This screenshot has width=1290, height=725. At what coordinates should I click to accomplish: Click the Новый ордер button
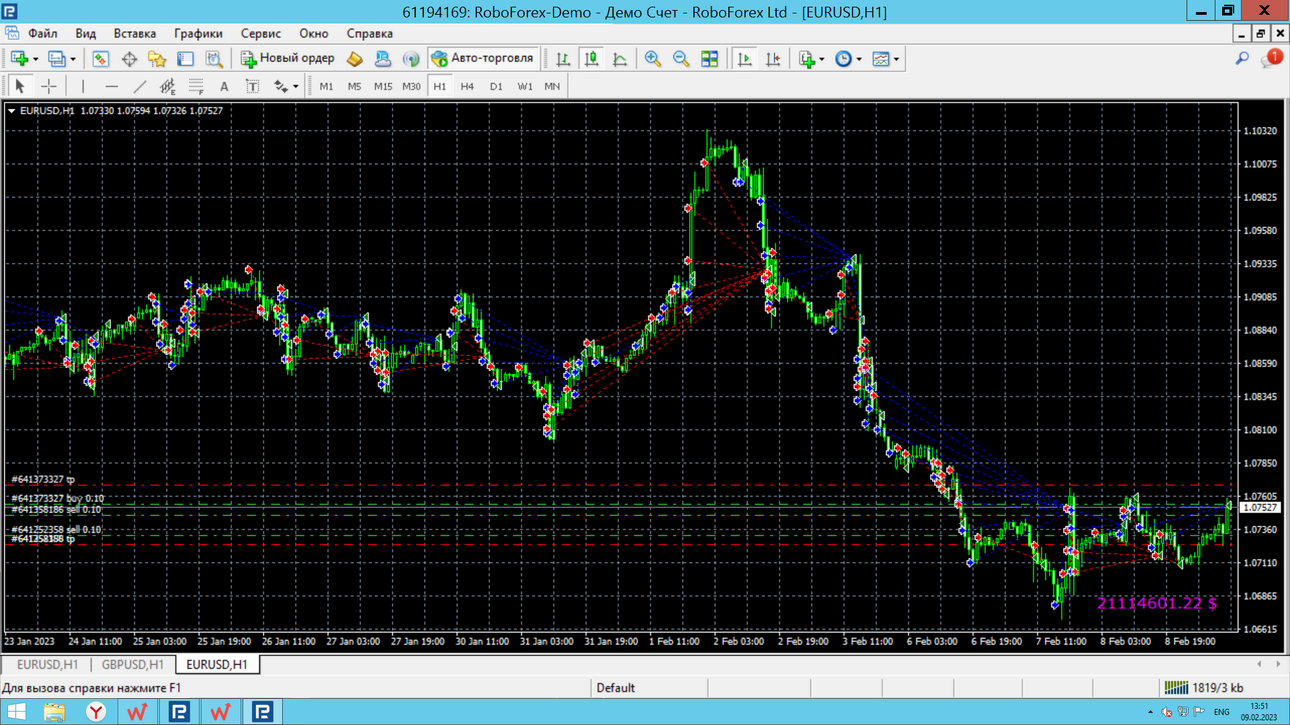click(x=287, y=59)
